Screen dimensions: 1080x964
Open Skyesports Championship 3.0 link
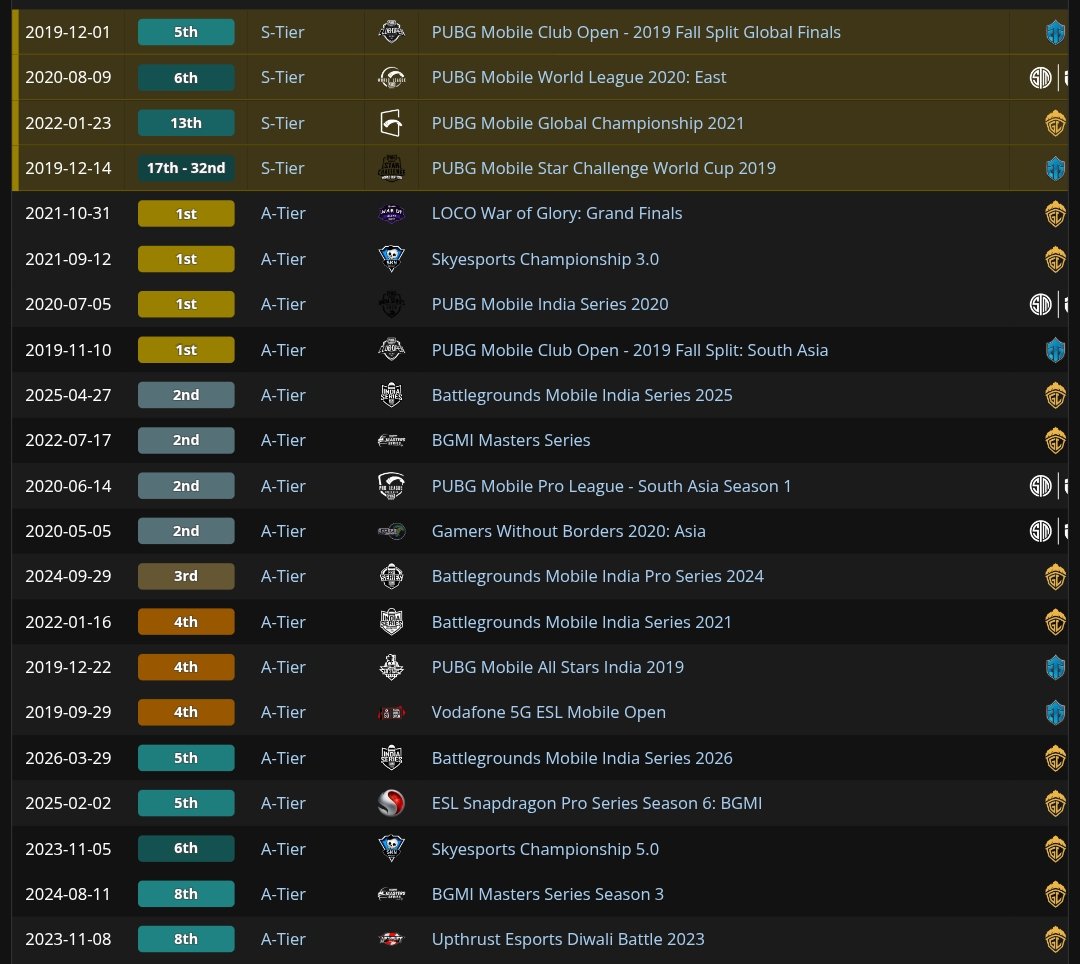545,260
